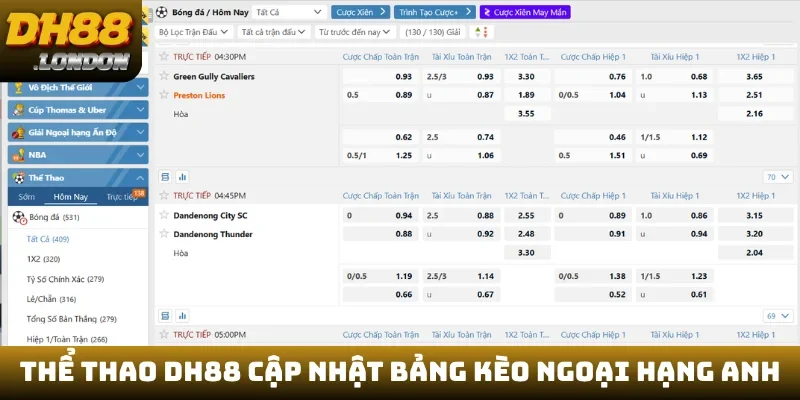Bet Dandenong first-half draw odds 2.04
The image size is (800, 400).
pyautogui.click(x=756, y=253)
